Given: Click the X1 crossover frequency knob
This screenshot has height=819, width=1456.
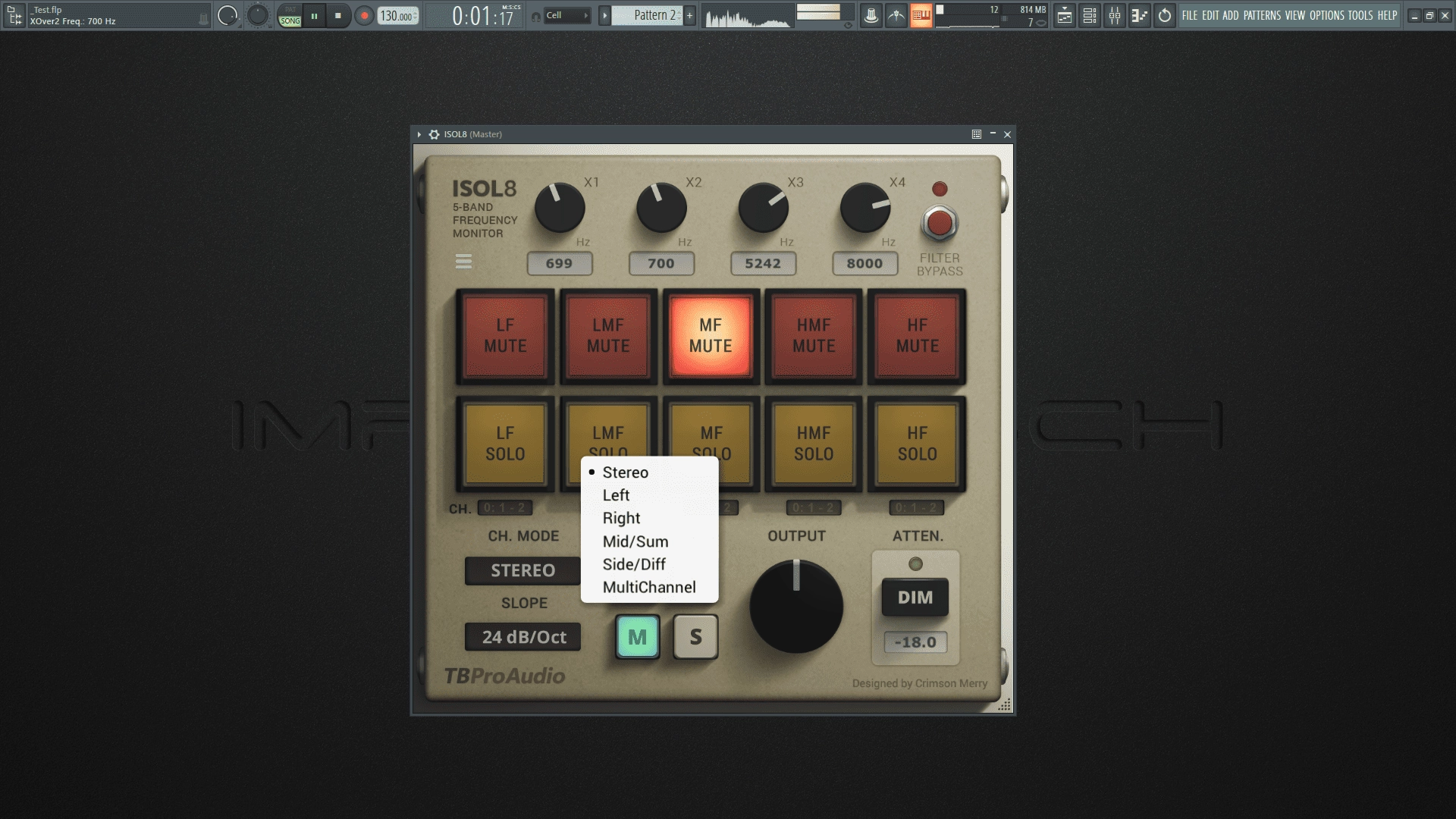Looking at the screenshot, I should tap(560, 207).
